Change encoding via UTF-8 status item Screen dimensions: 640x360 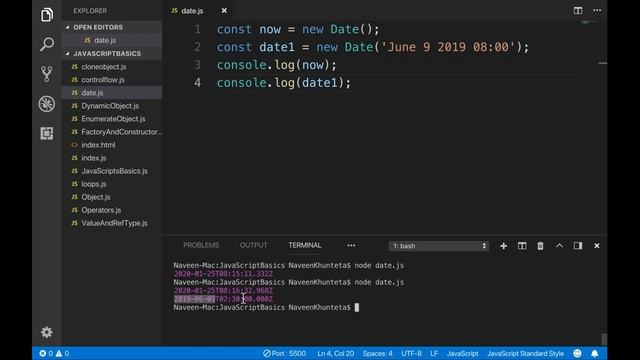tap(411, 353)
